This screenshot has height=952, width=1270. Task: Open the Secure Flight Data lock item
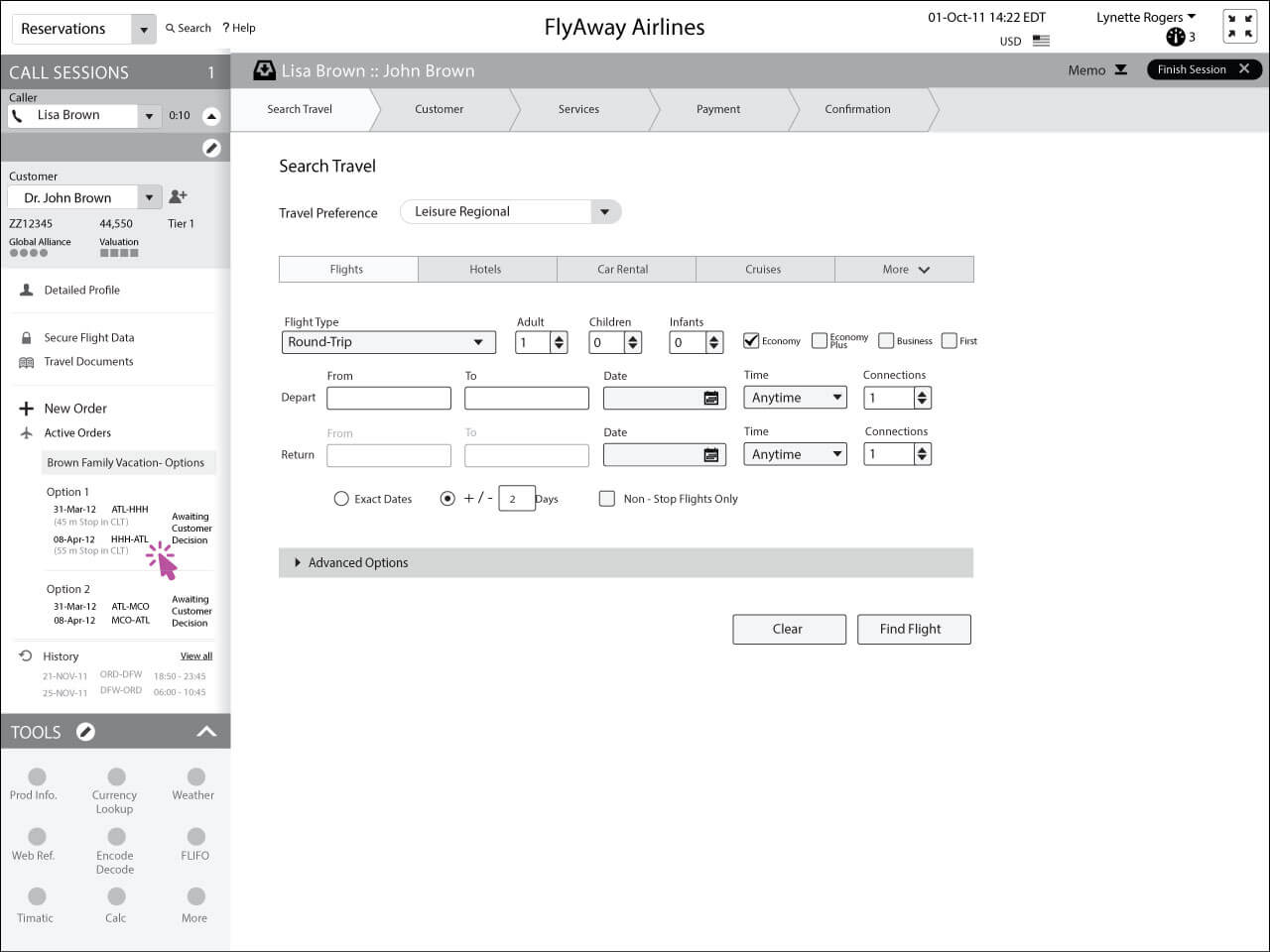[x=88, y=338]
